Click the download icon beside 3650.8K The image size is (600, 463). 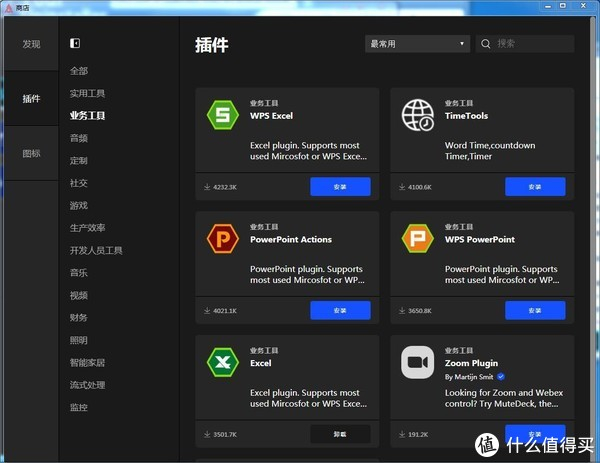point(402,310)
